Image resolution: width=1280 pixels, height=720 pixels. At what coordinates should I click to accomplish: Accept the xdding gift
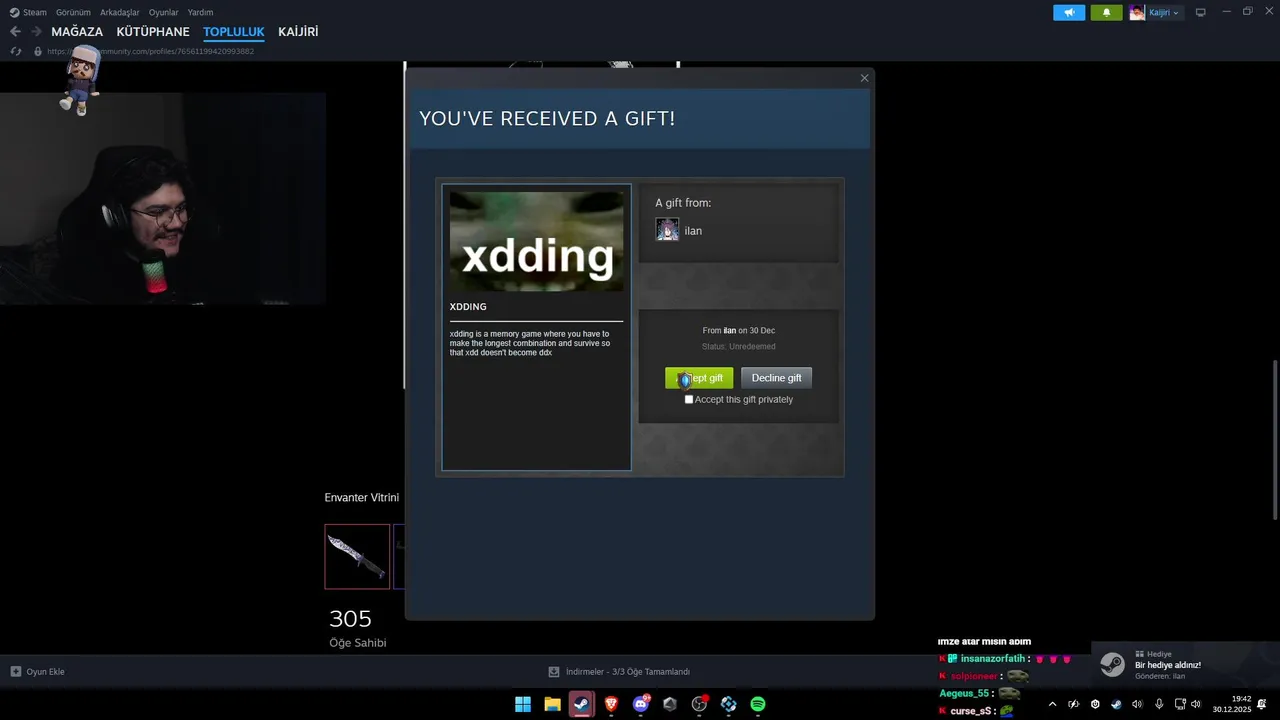699,378
